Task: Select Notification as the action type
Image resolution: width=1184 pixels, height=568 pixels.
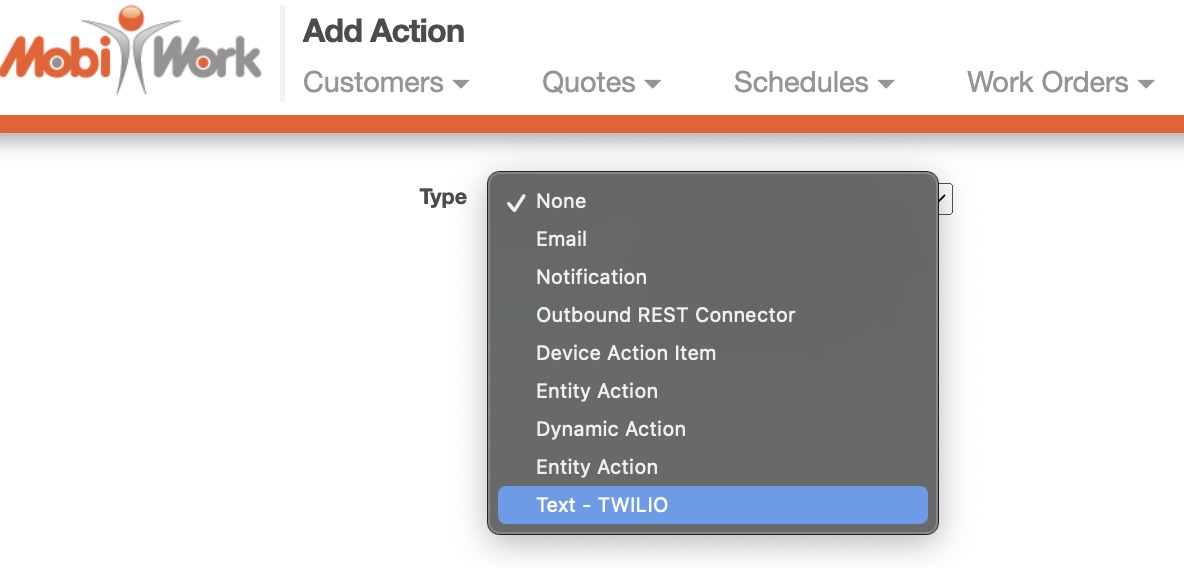Action: coord(591,277)
